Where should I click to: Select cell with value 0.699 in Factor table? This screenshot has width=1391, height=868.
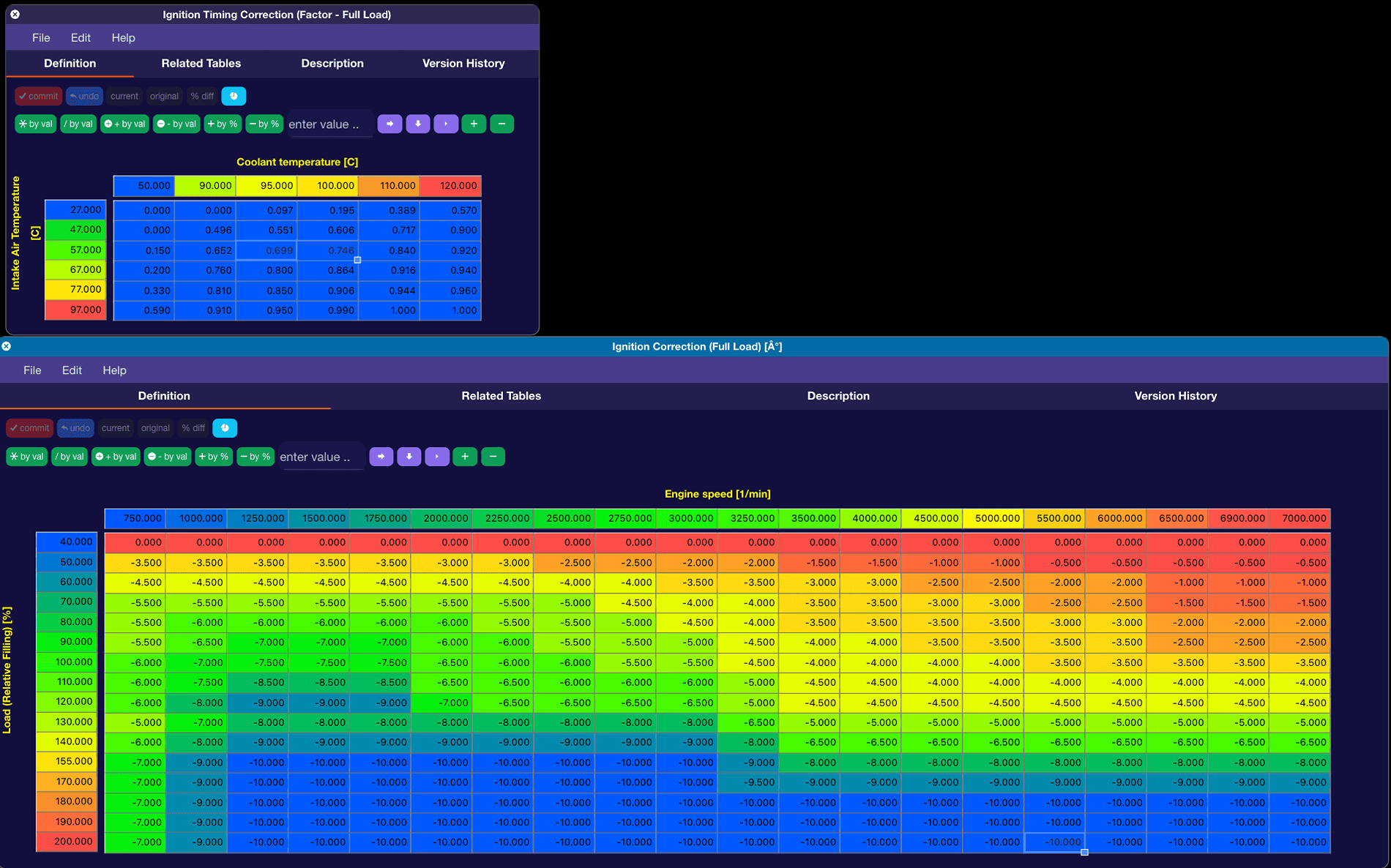(x=266, y=250)
